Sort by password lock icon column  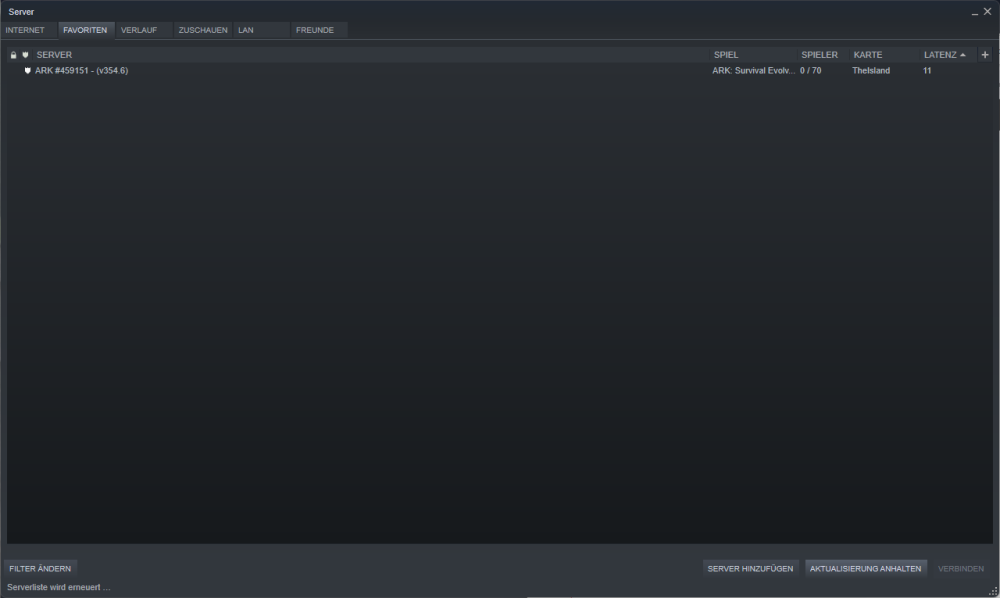(13, 55)
